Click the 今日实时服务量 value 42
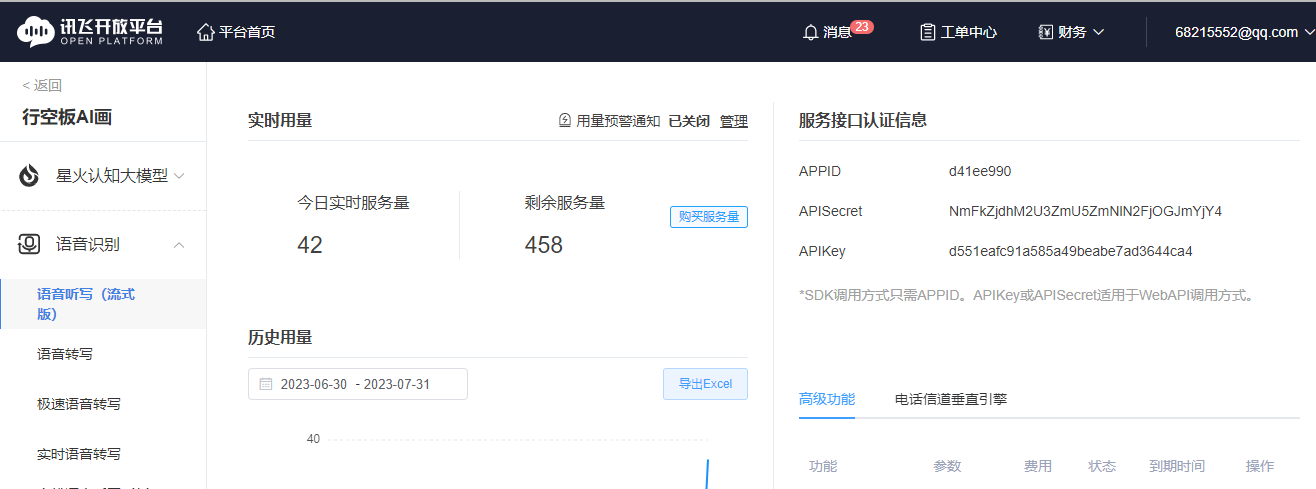Image resolution: width=1316 pixels, height=489 pixels. coord(310,245)
